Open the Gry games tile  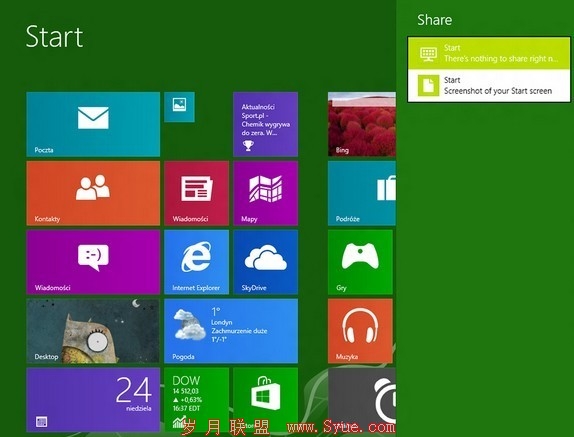click(360, 262)
